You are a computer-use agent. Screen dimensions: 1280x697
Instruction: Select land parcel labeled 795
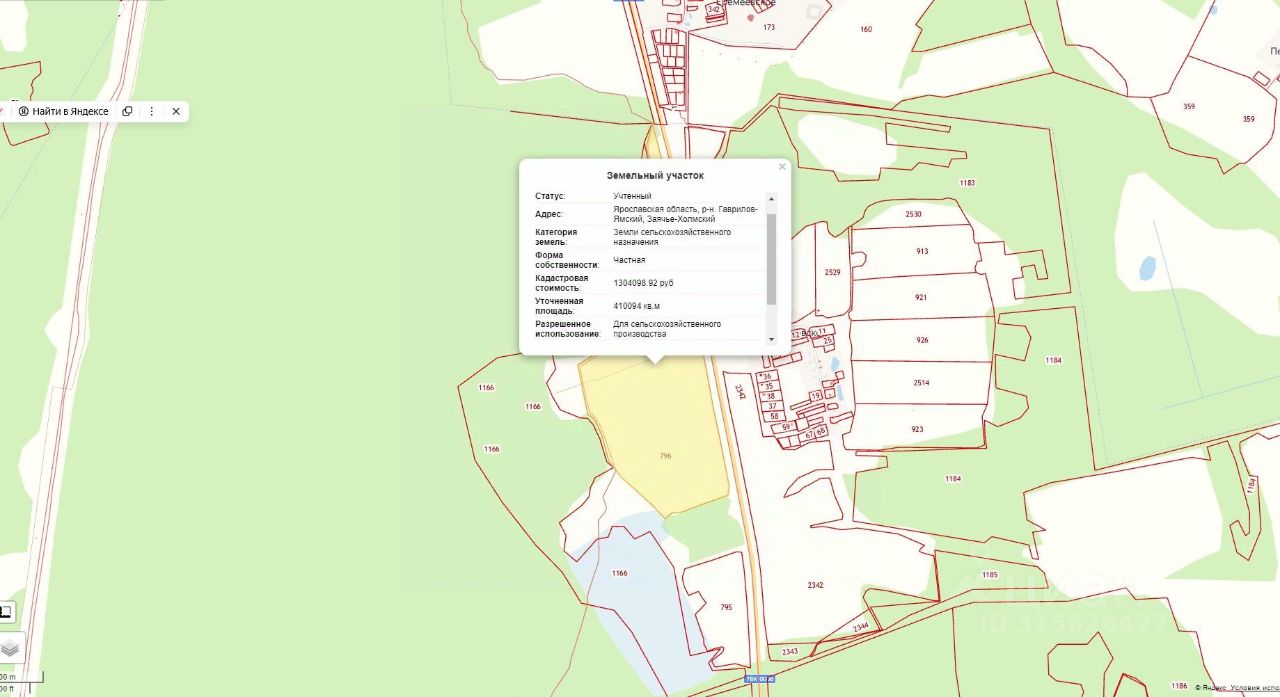[x=726, y=607]
